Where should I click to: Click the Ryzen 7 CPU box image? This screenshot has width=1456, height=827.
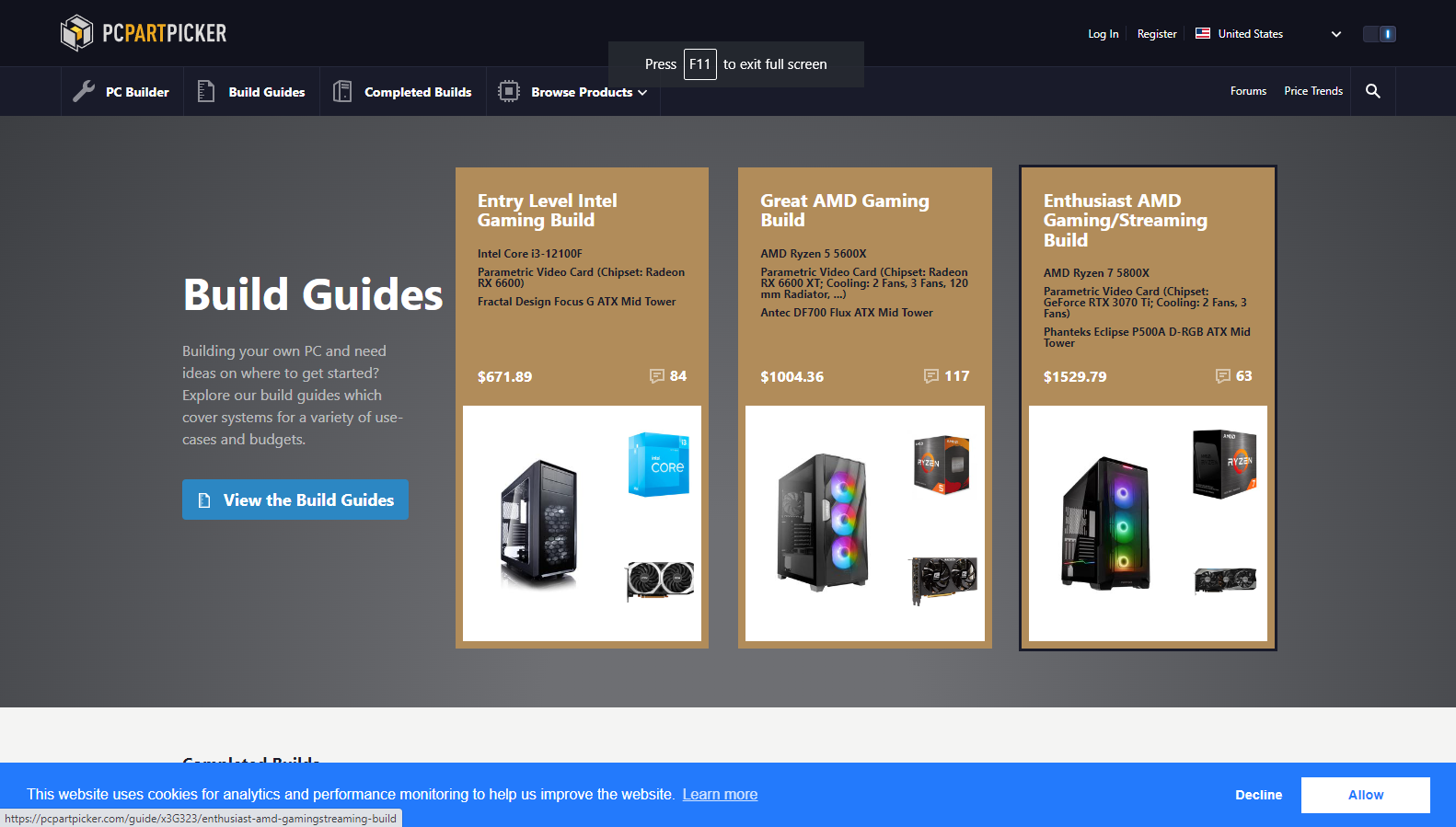click(x=1225, y=464)
